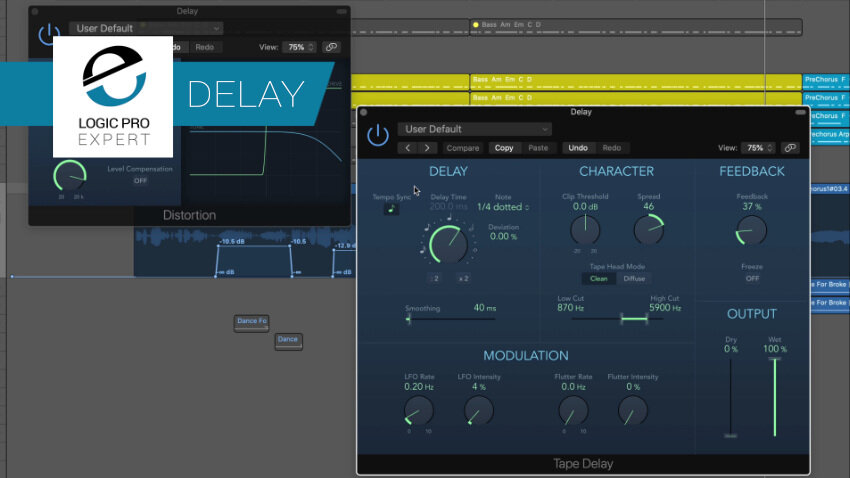Click next preset arrow in Tape Delay
This screenshot has width=850, height=478.
[x=427, y=148]
